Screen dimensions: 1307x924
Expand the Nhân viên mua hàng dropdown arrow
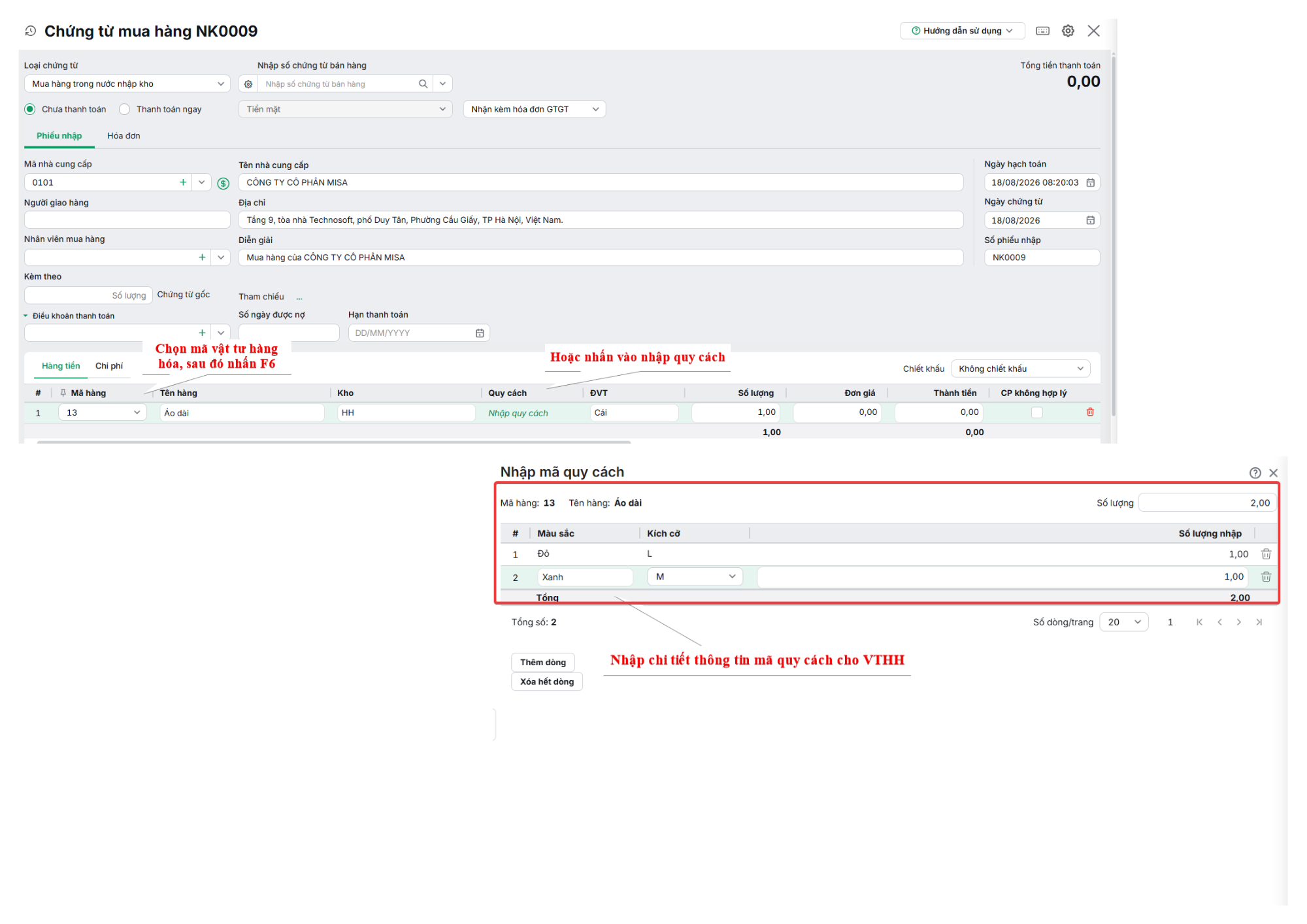221,257
